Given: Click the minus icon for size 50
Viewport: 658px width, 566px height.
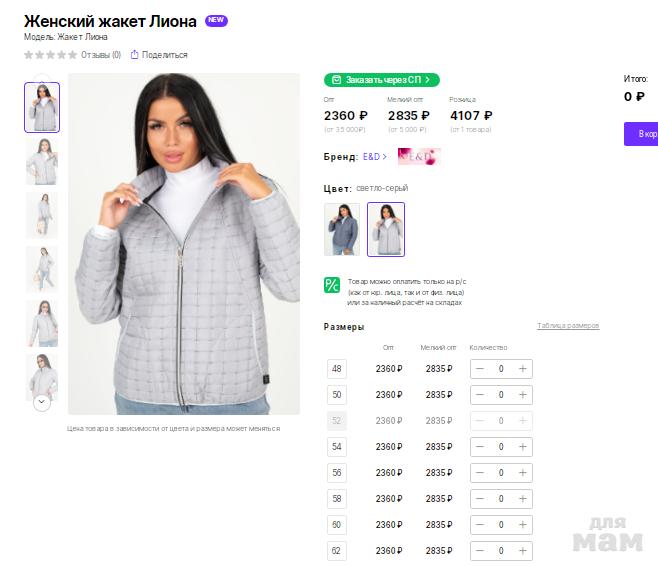Looking at the screenshot, I should (480, 395).
